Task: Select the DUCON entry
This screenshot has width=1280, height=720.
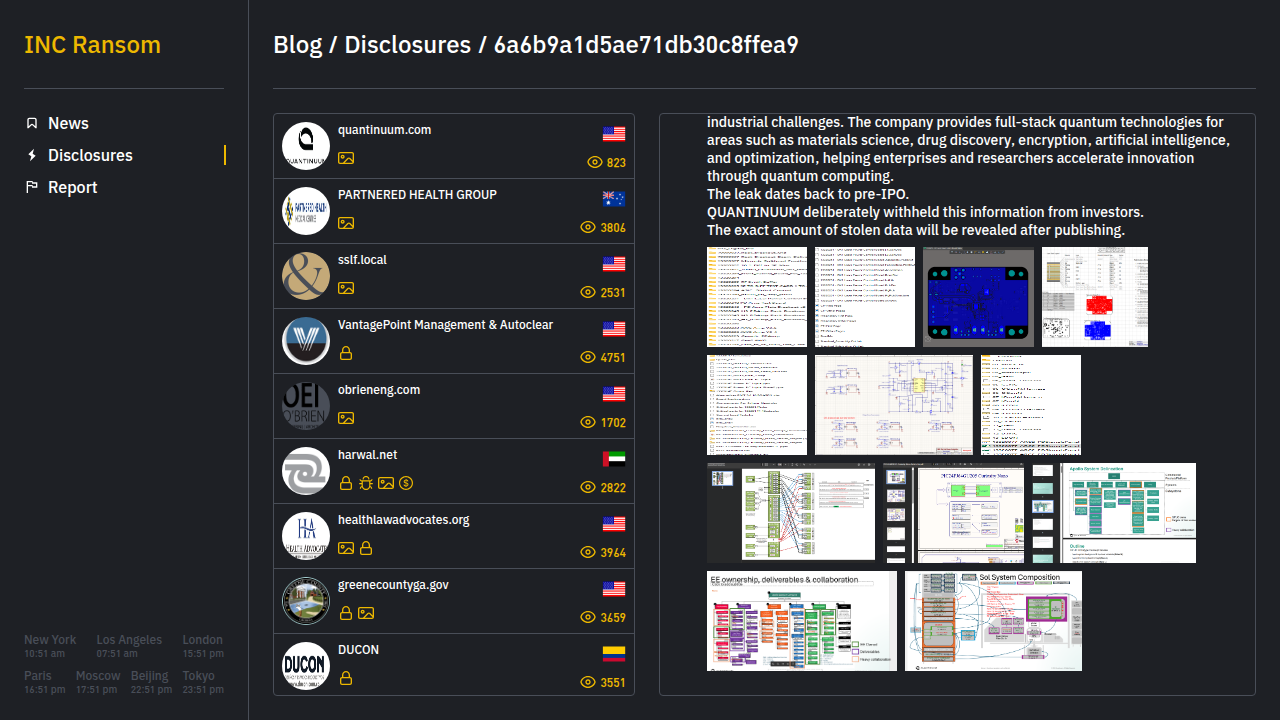Action: coord(454,664)
